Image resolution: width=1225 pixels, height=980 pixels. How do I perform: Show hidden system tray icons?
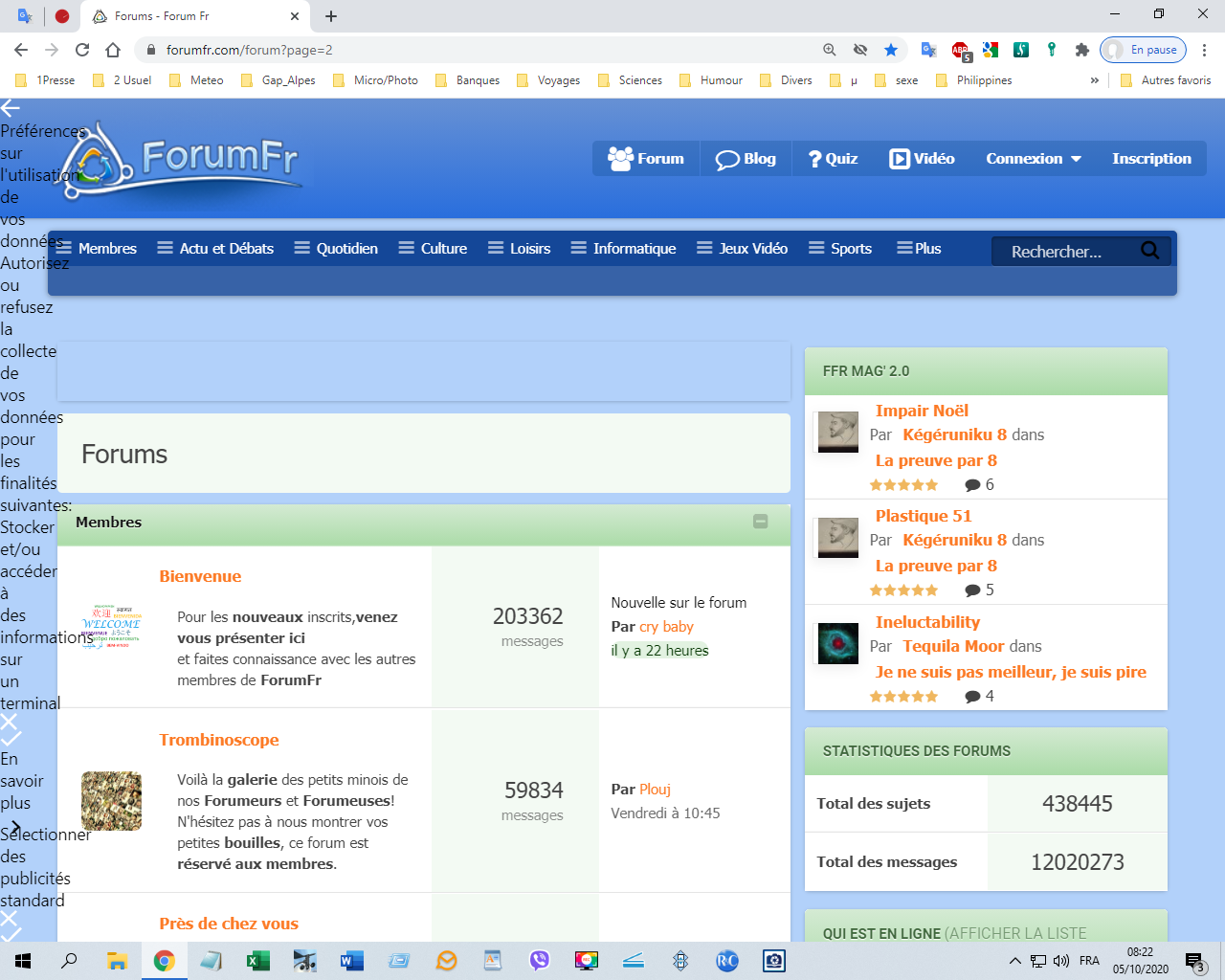(1015, 961)
